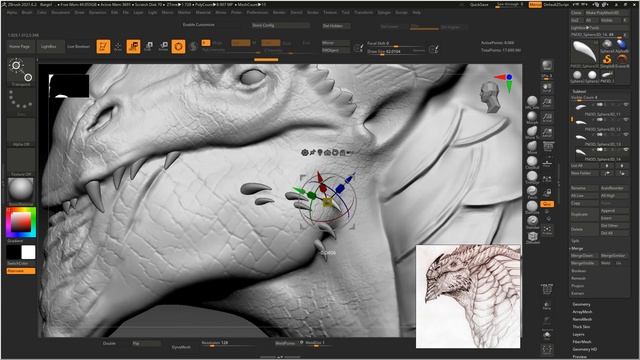Click the head camera orientation icon
The height and width of the screenshot is (360, 640).
coord(490,96)
